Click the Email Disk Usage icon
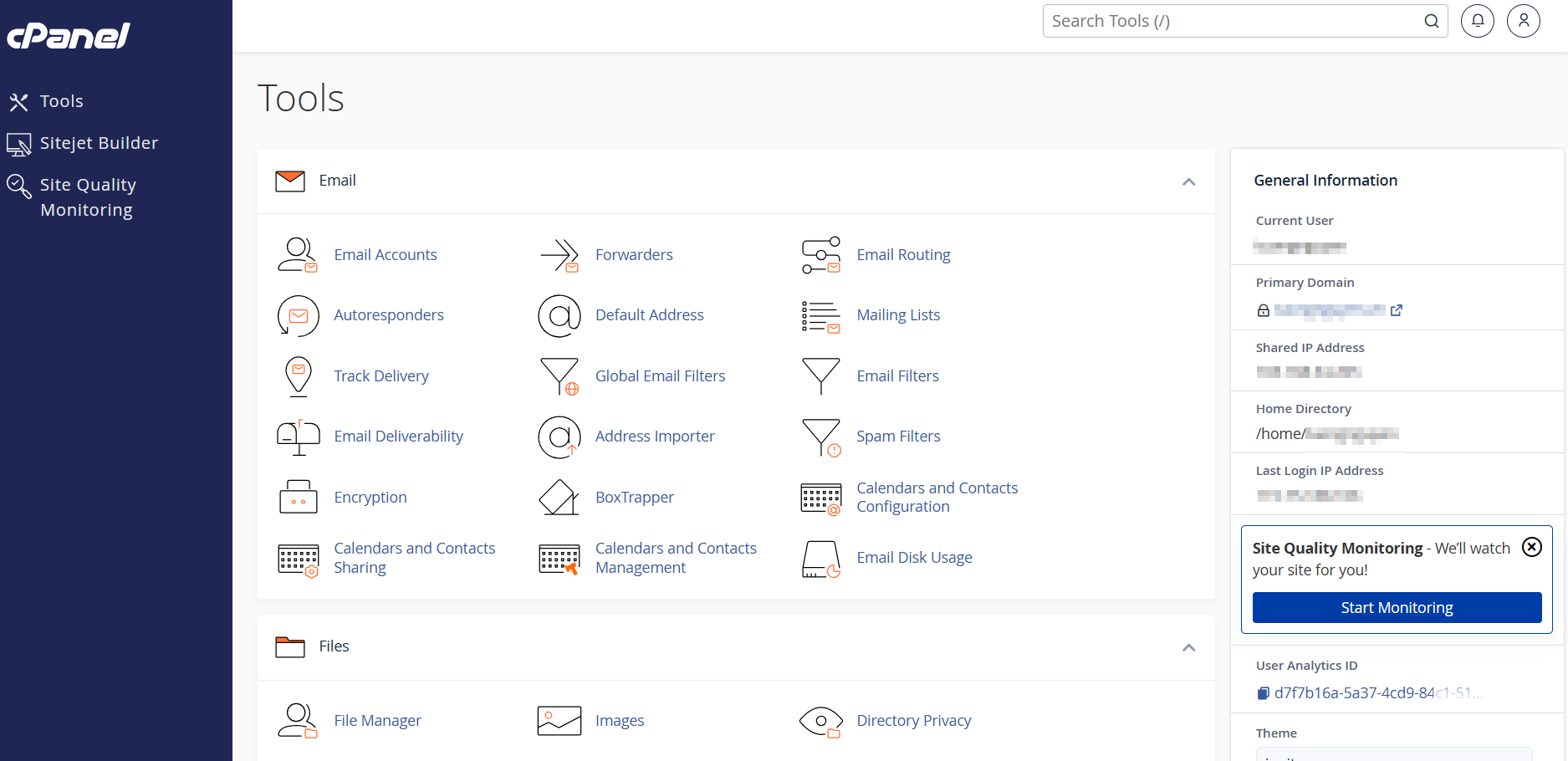Image resolution: width=1568 pixels, height=761 pixels. coord(821,559)
